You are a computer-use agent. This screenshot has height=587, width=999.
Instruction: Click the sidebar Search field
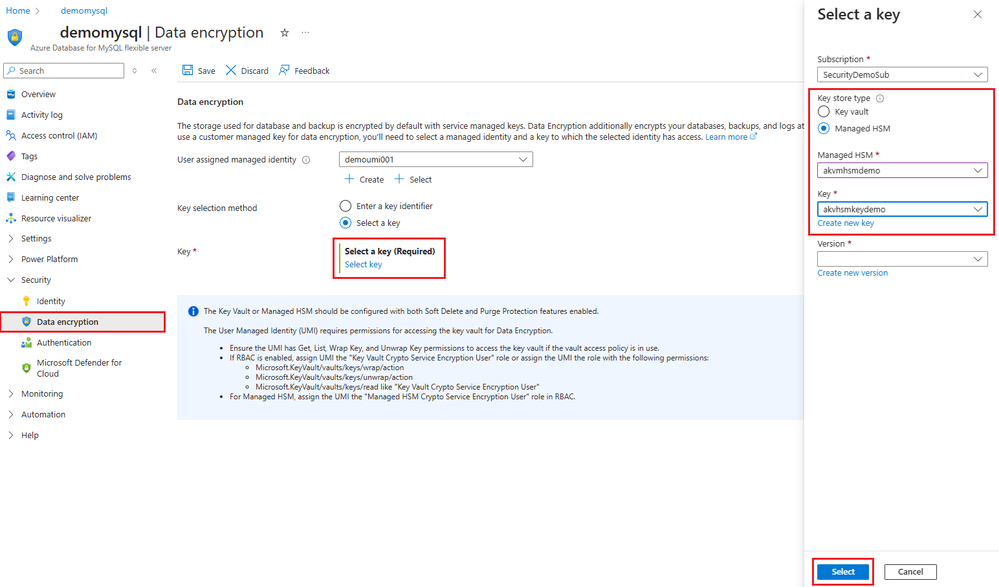(x=64, y=71)
